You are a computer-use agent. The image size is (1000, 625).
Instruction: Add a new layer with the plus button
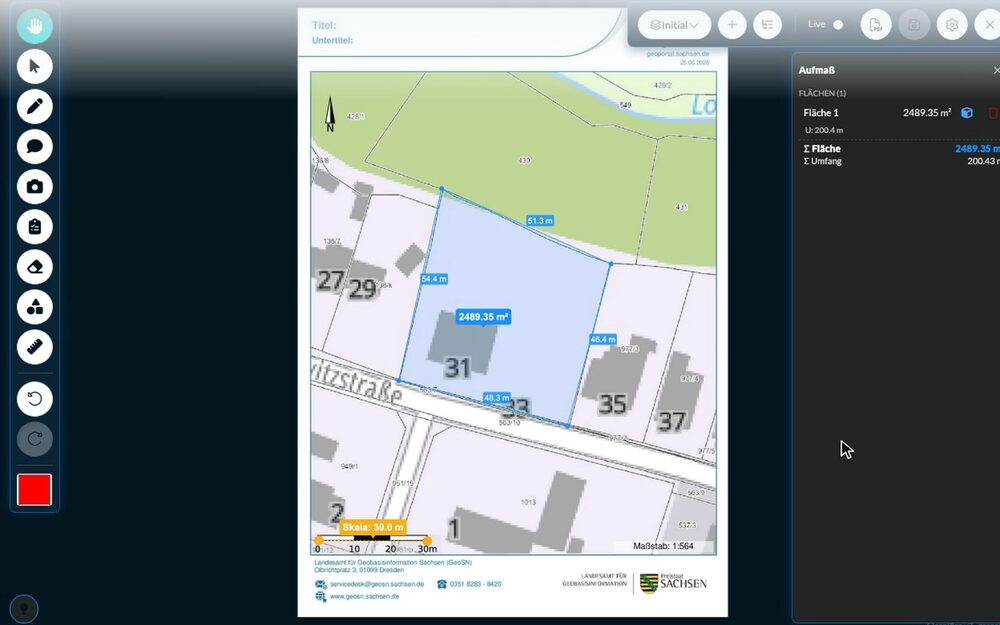pos(732,25)
